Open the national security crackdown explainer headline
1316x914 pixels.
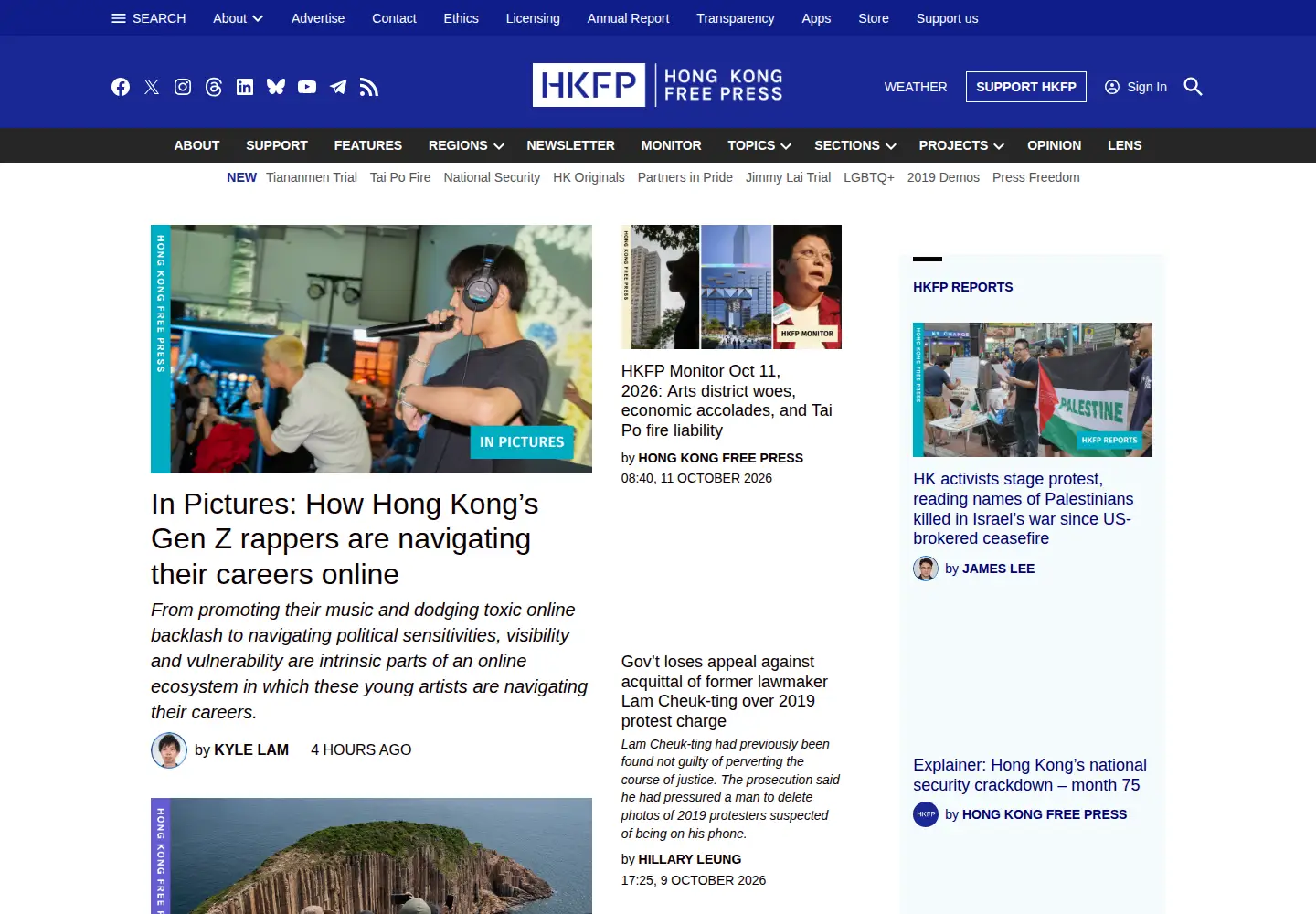(1030, 775)
